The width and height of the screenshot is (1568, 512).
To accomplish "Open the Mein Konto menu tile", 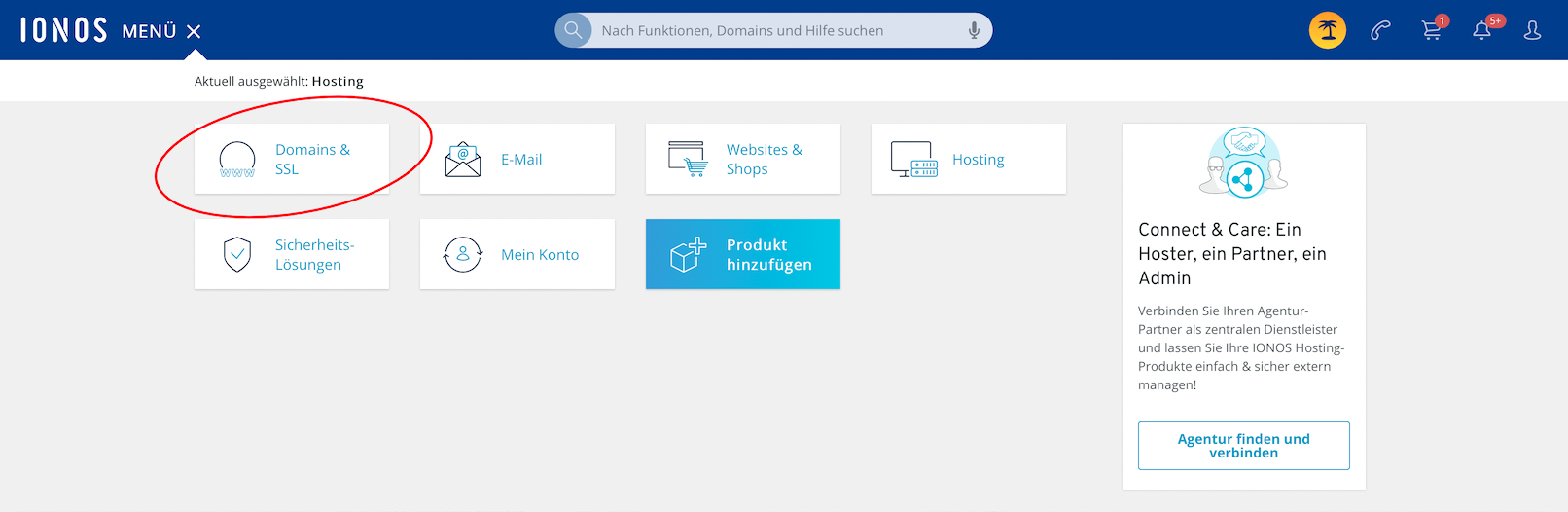I will tap(517, 254).
